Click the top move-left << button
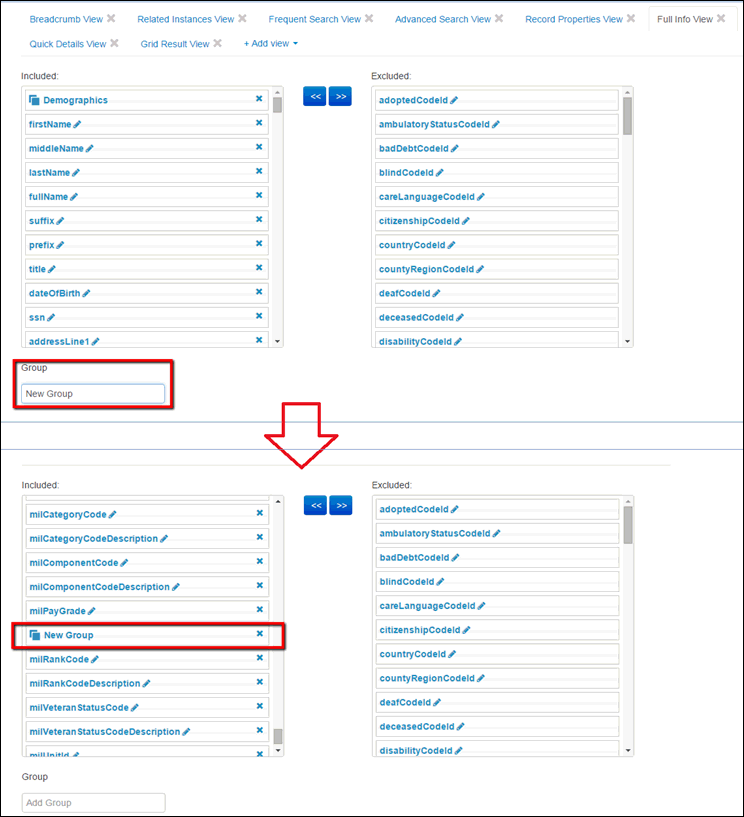This screenshot has width=744, height=817. click(x=315, y=97)
